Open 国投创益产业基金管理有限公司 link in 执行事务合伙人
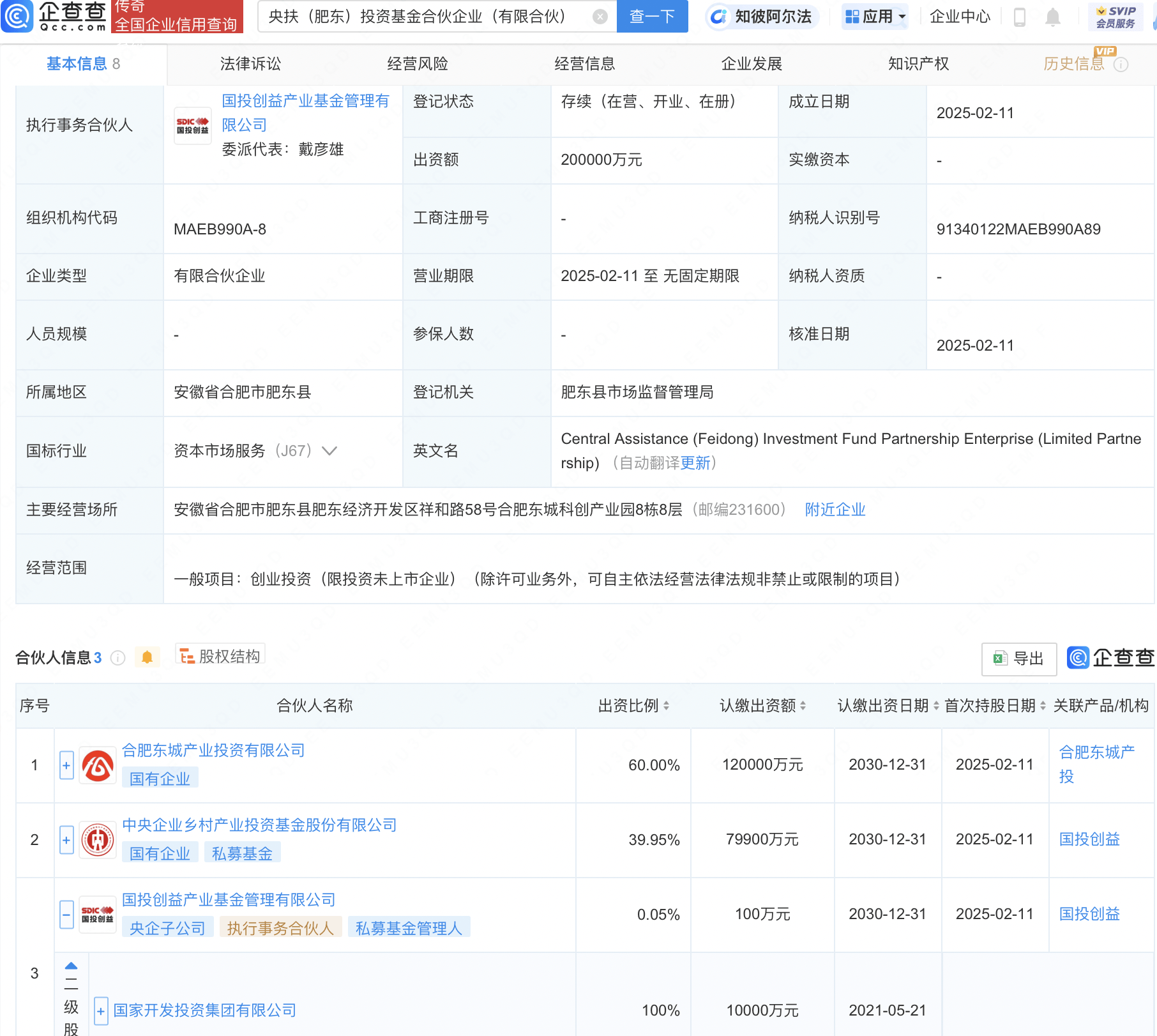The height and width of the screenshot is (1036, 1157). tap(305, 113)
